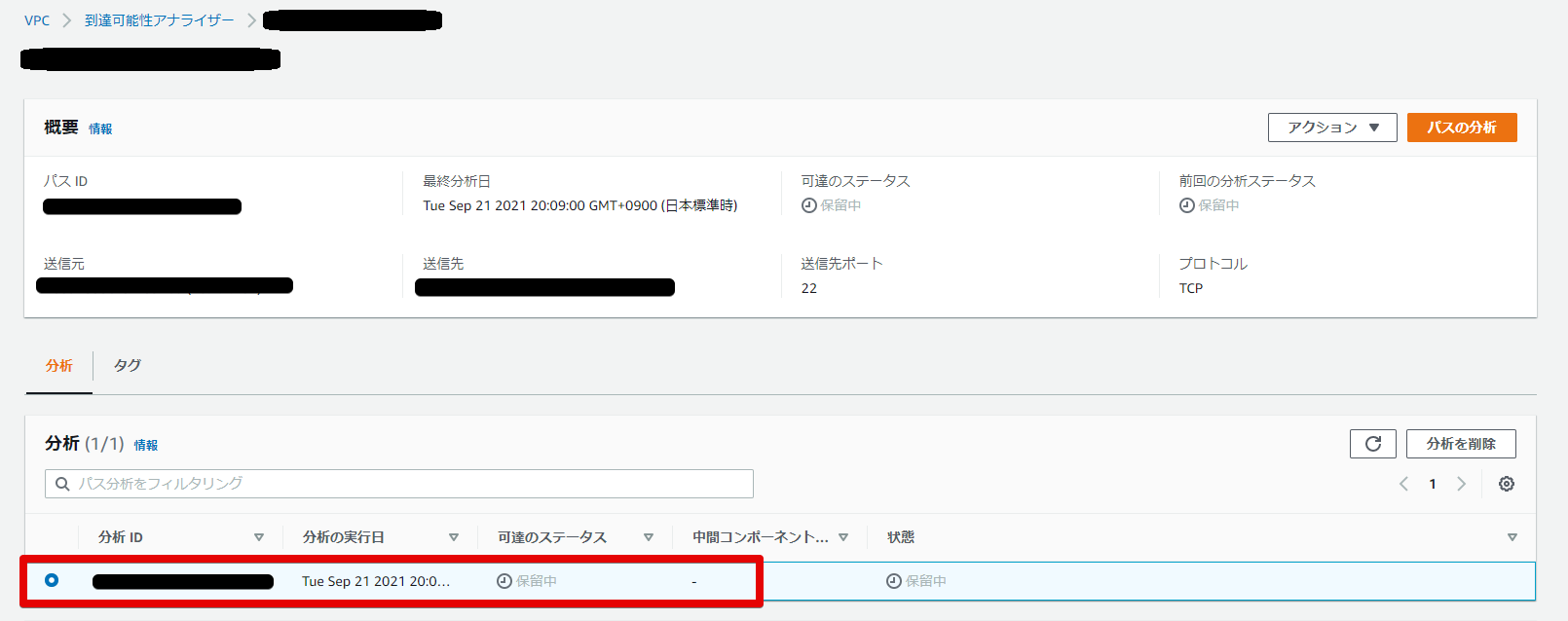Switch to the タグ tab
1568x621 pixels.
(x=128, y=365)
